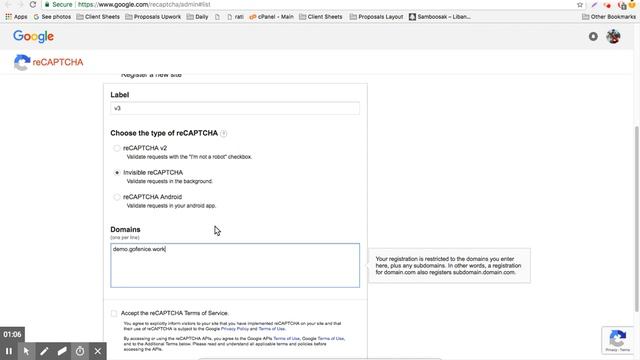The width and height of the screenshot is (640, 360).
Task: Reload the page with the refresh icon
Action: pos(33,4)
